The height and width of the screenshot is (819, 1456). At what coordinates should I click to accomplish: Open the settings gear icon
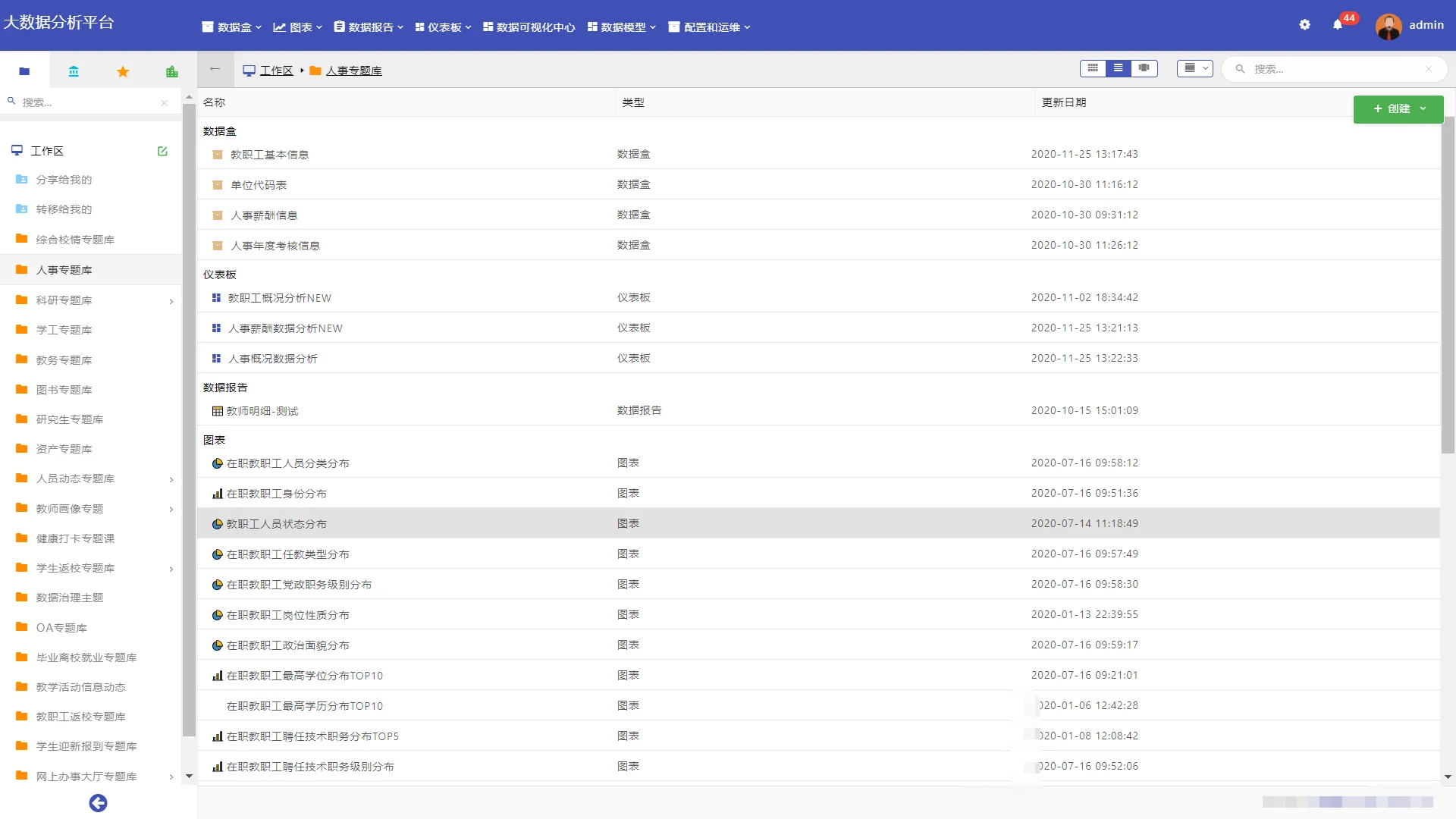click(1304, 25)
